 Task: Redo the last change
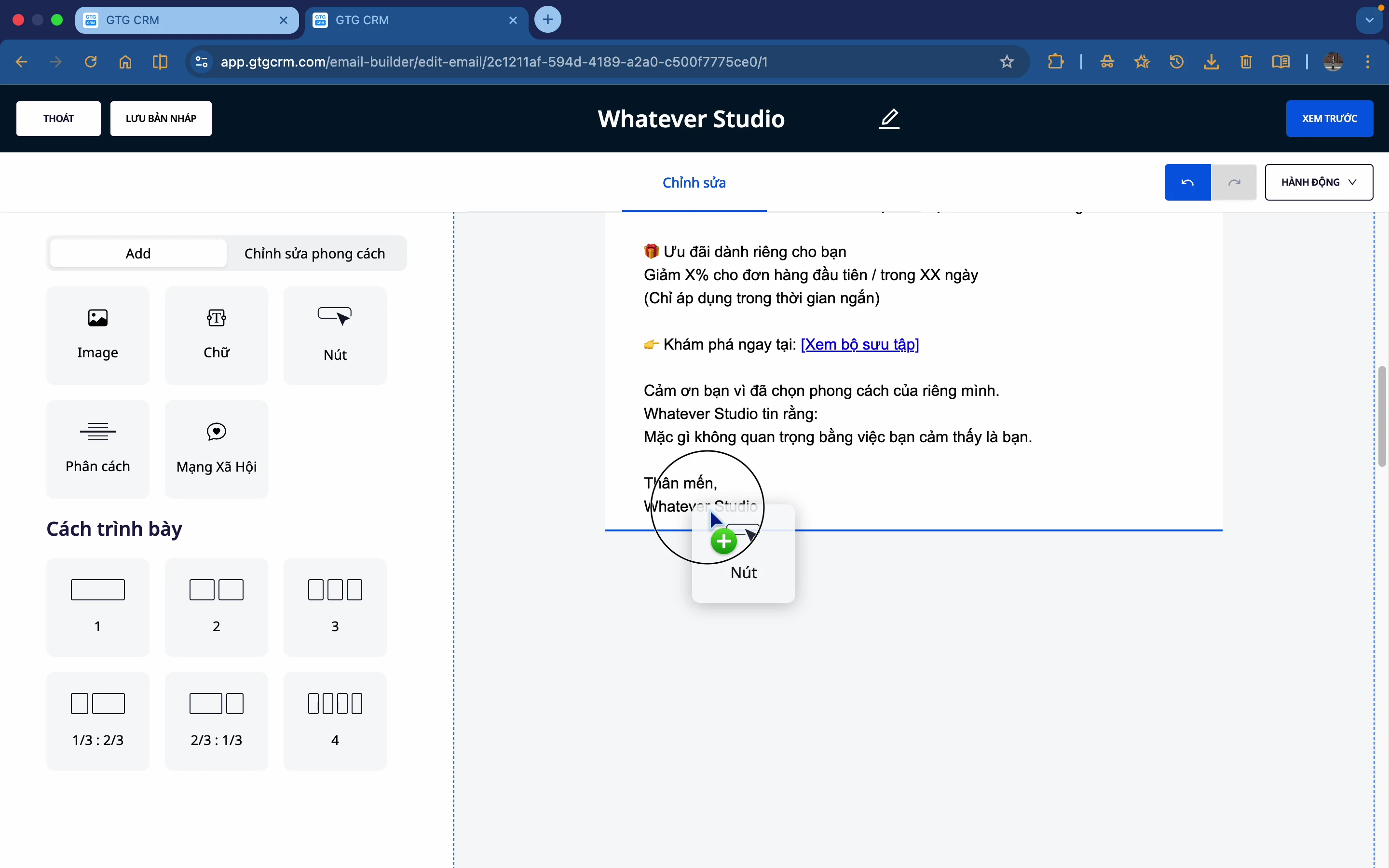pos(1234,182)
